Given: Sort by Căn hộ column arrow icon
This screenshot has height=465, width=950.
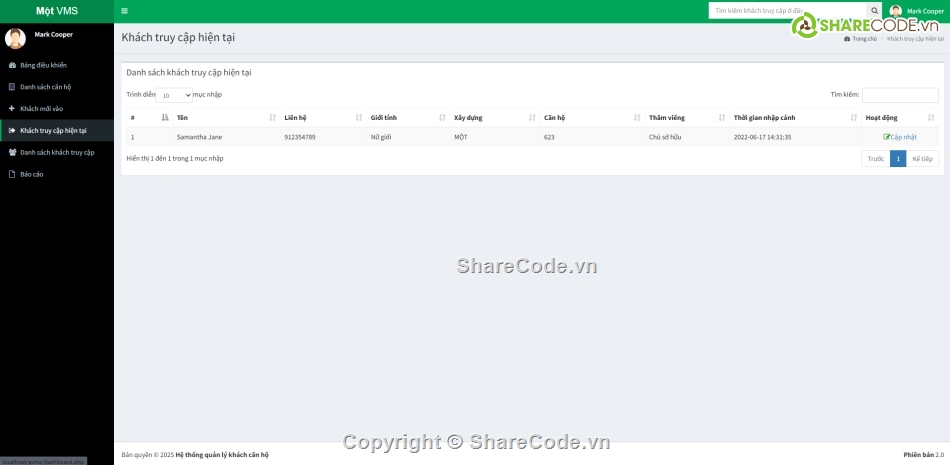Looking at the screenshot, I should tap(637, 118).
